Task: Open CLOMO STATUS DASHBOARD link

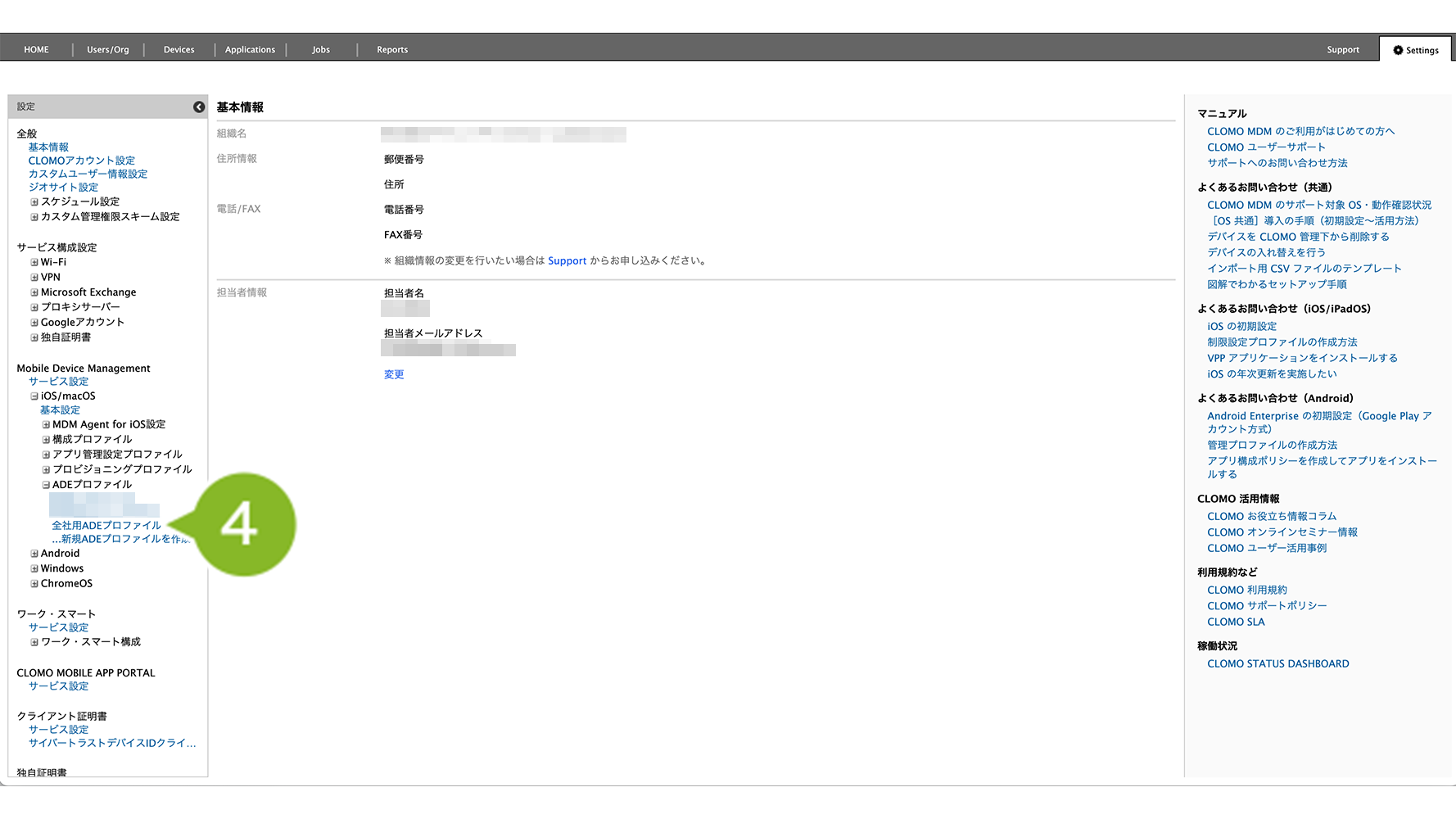Action: 1277,664
